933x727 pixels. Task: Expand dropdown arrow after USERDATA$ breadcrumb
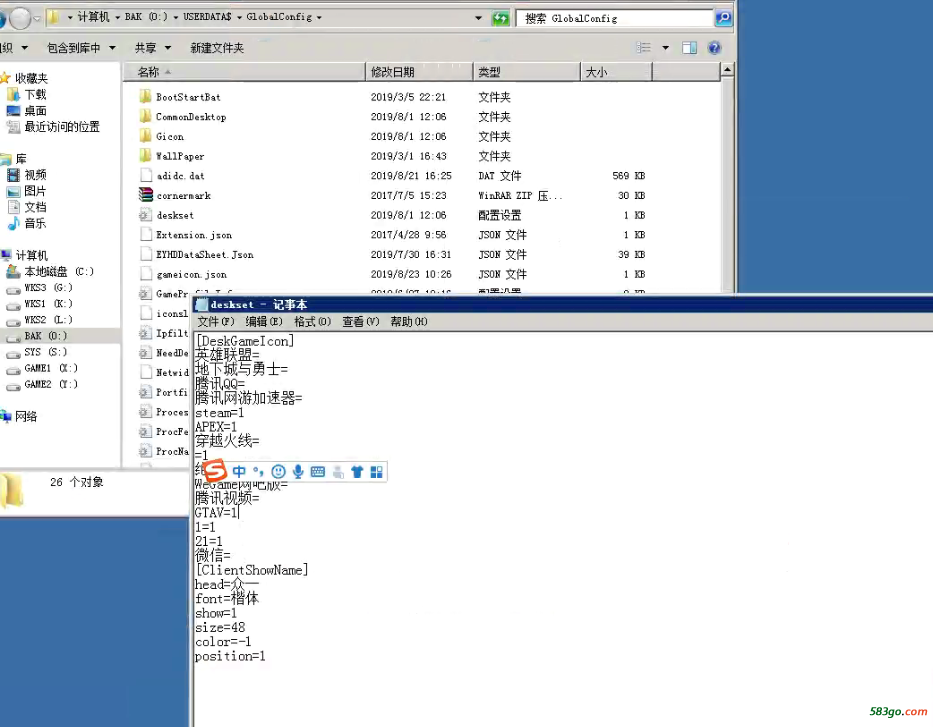point(239,17)
